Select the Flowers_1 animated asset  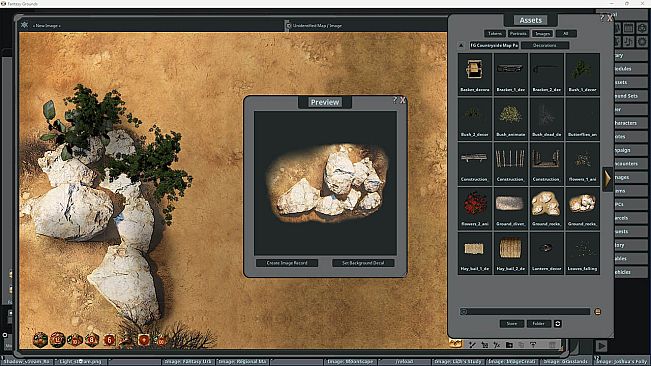582,163
